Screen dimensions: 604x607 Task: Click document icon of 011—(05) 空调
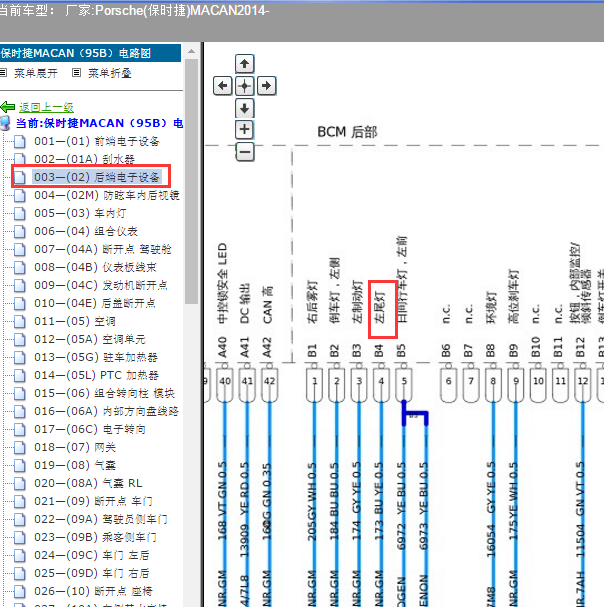(20, 321)
